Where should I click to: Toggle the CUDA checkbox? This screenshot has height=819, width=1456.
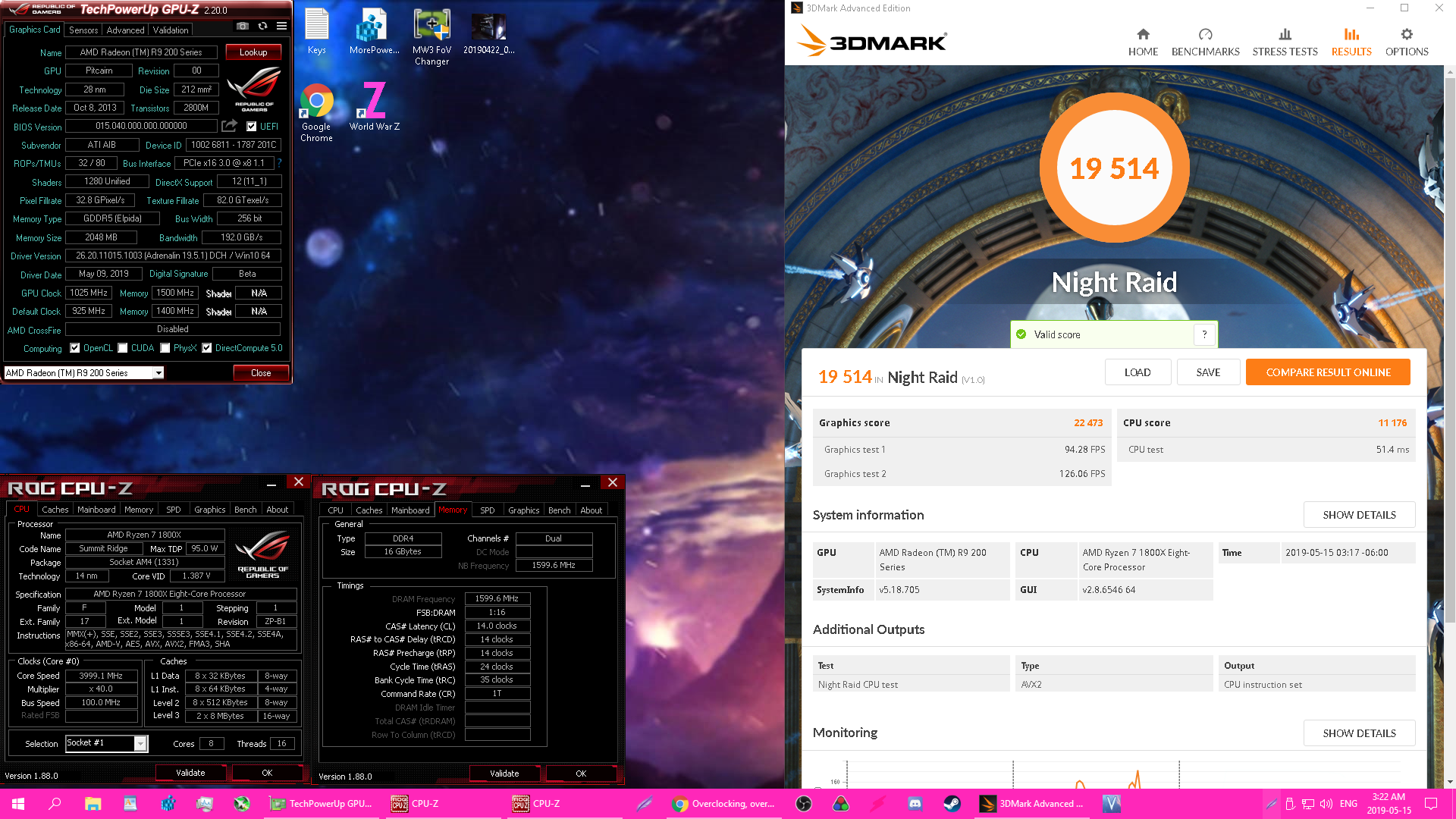click(x=122, y=348)
